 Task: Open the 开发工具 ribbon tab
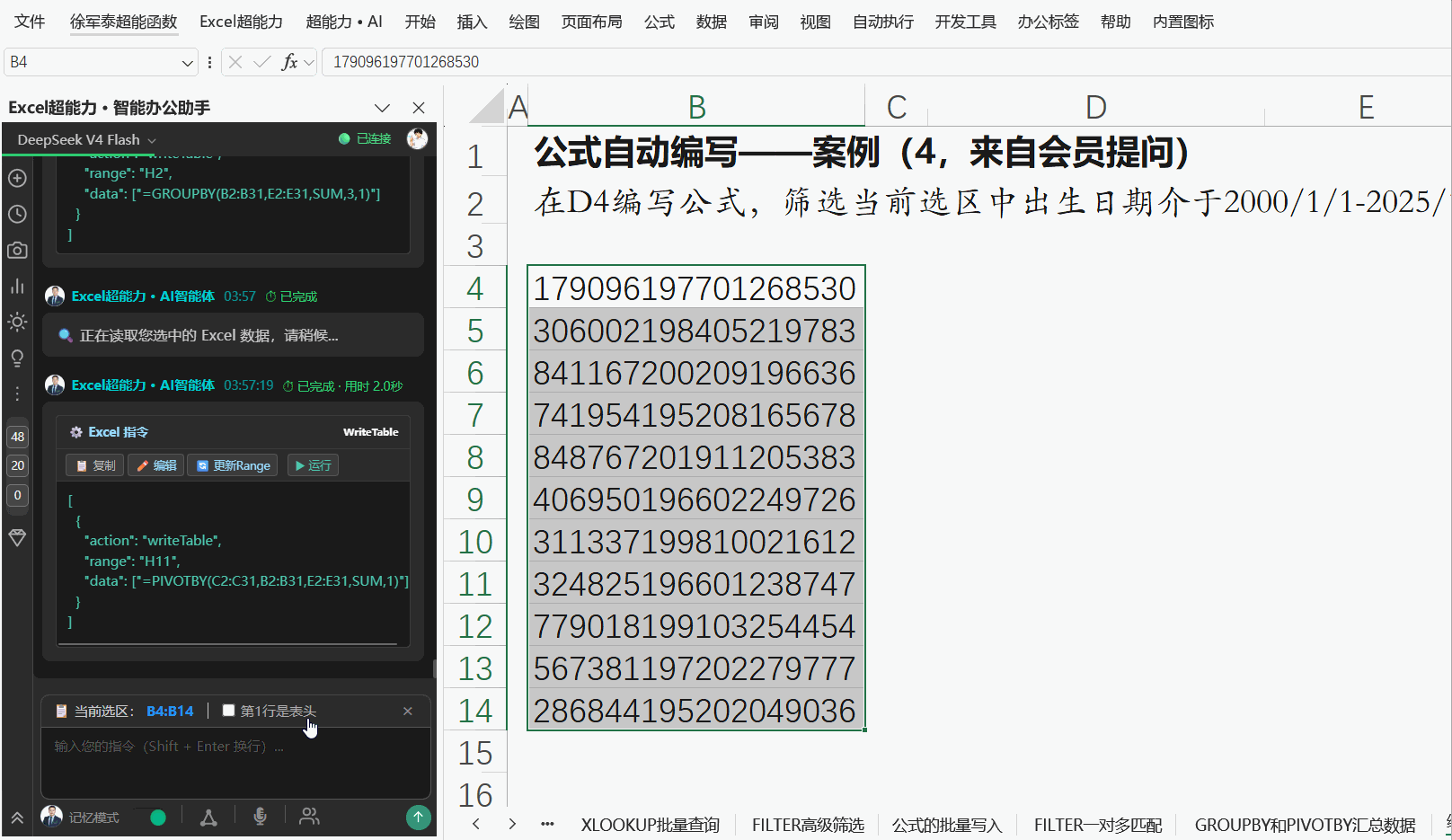[x=965, y=22]
